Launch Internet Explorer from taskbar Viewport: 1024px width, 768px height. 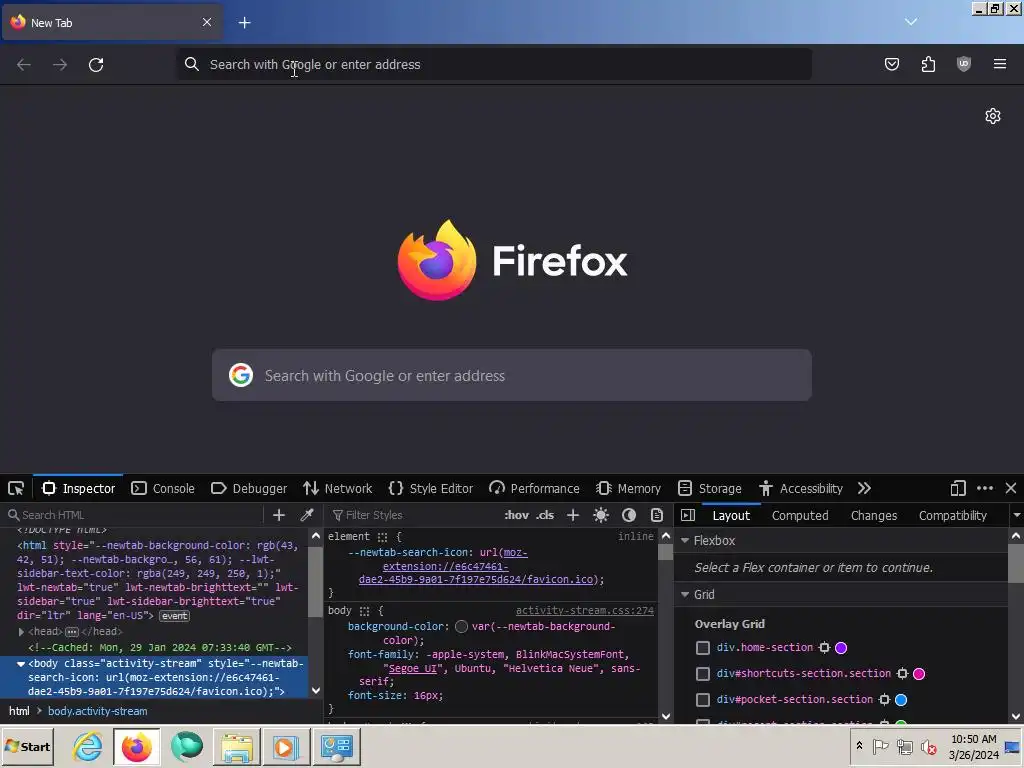tap(88, 746)
